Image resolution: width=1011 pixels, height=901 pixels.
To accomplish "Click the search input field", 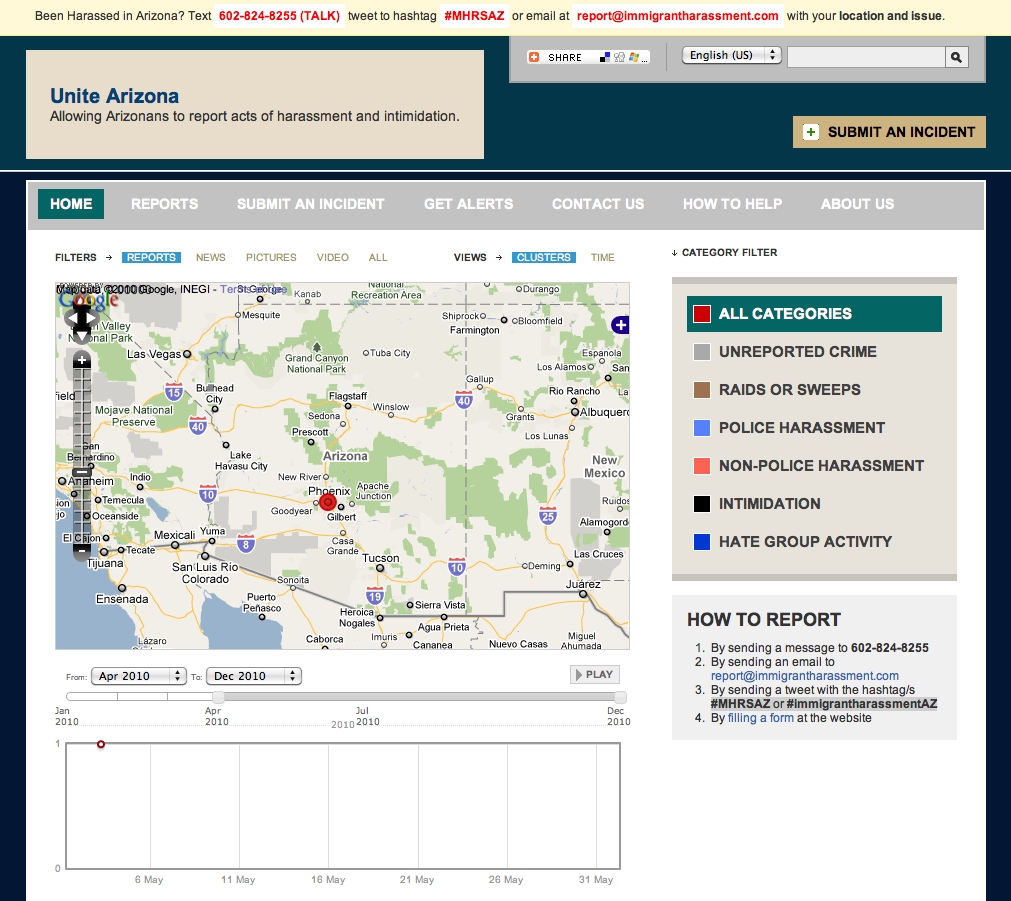I will coord(866,57).
